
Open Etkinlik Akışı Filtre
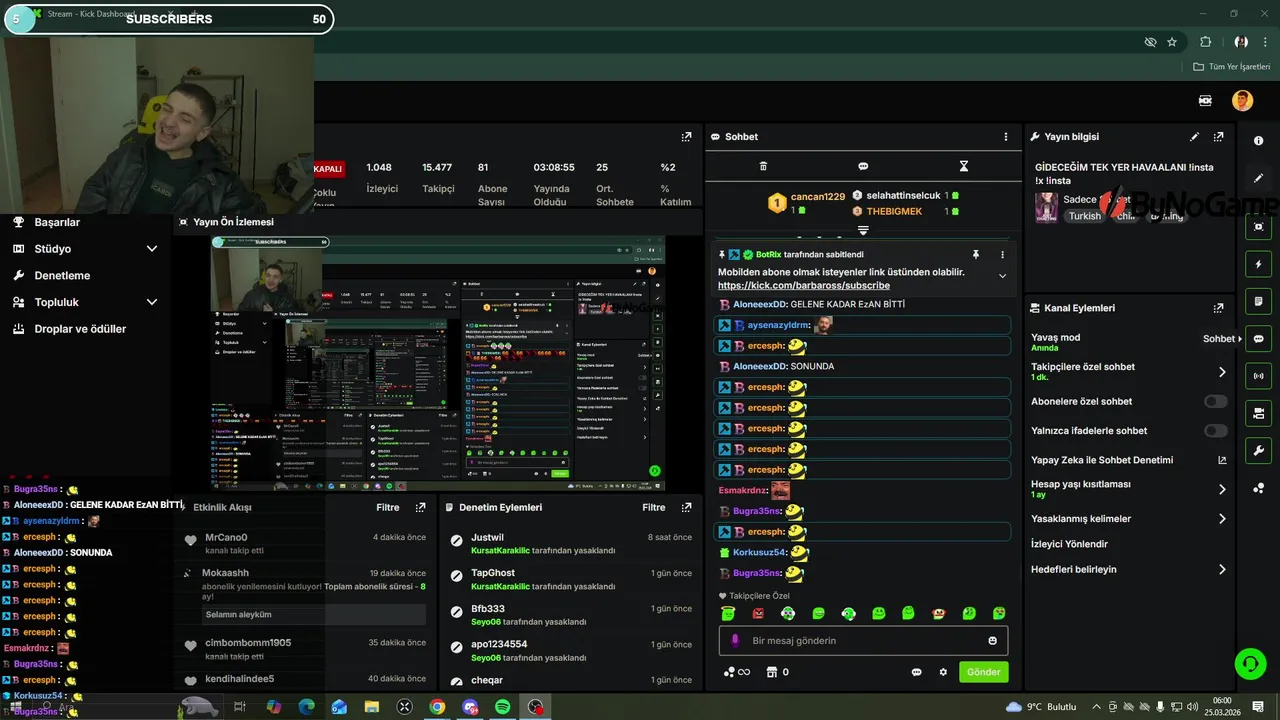tap(388, 508)
